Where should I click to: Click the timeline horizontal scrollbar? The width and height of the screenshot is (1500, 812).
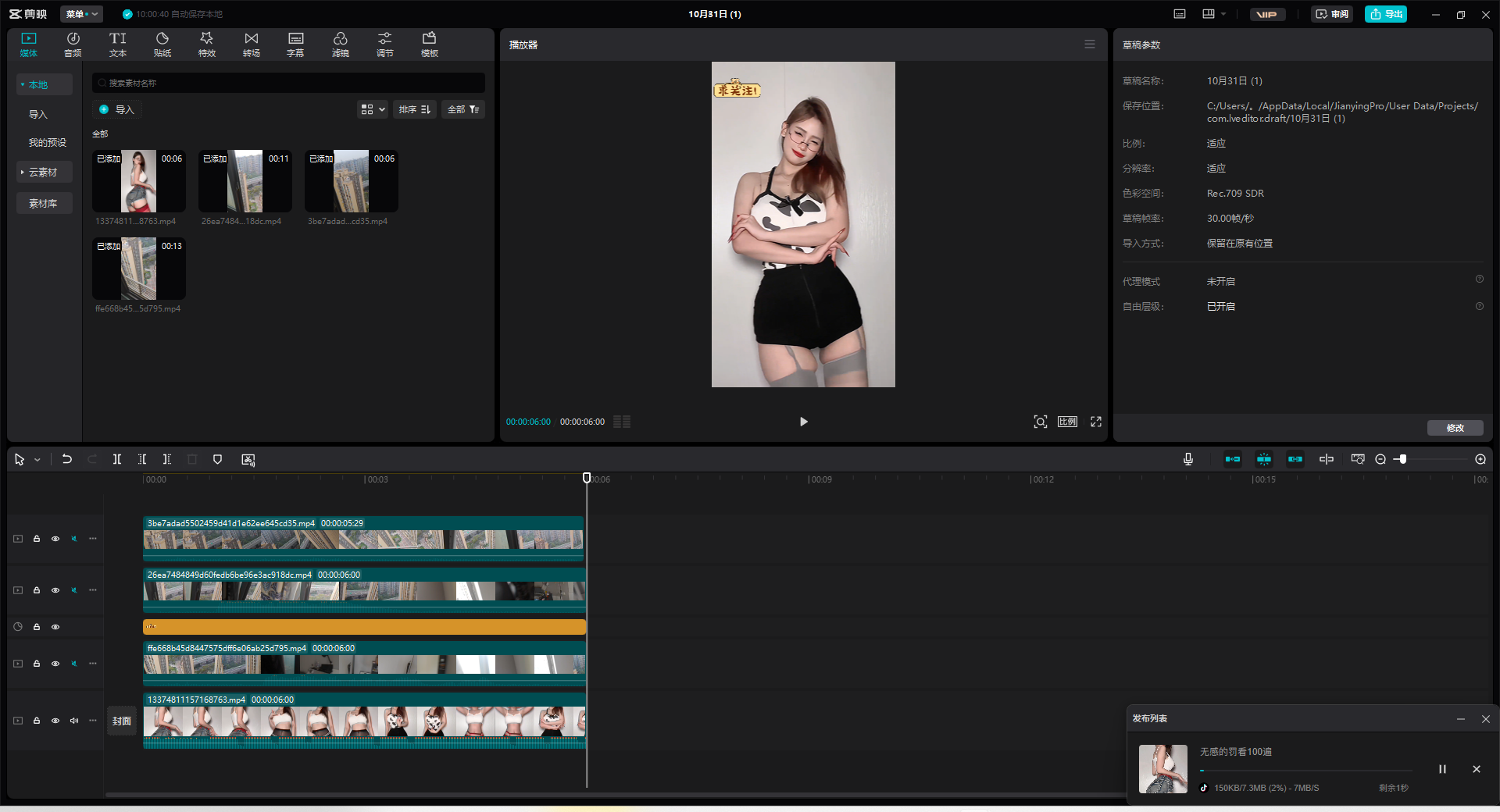(617, 795)
